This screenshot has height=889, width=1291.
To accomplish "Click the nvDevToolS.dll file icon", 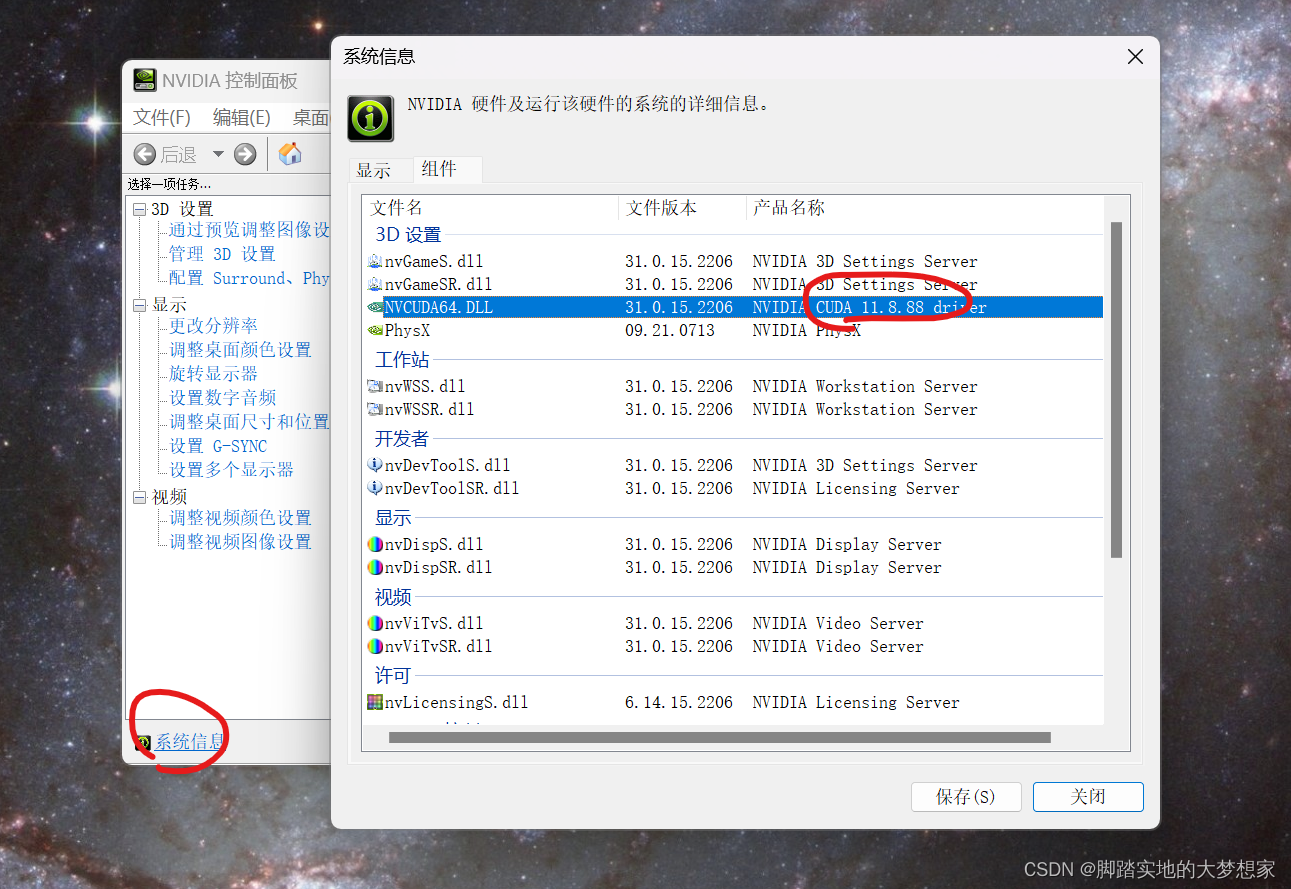I will tap(375, 465).
